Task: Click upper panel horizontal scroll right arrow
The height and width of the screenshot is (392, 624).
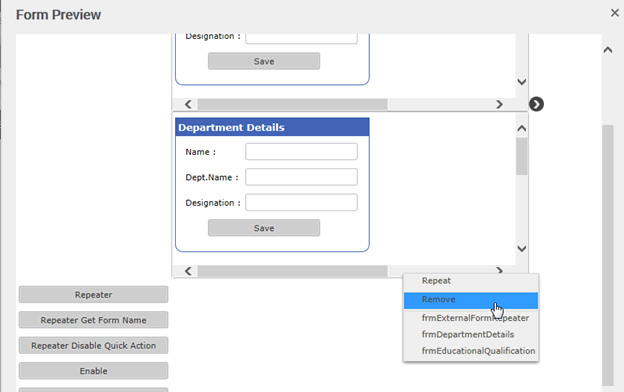Action: (499, 104)
